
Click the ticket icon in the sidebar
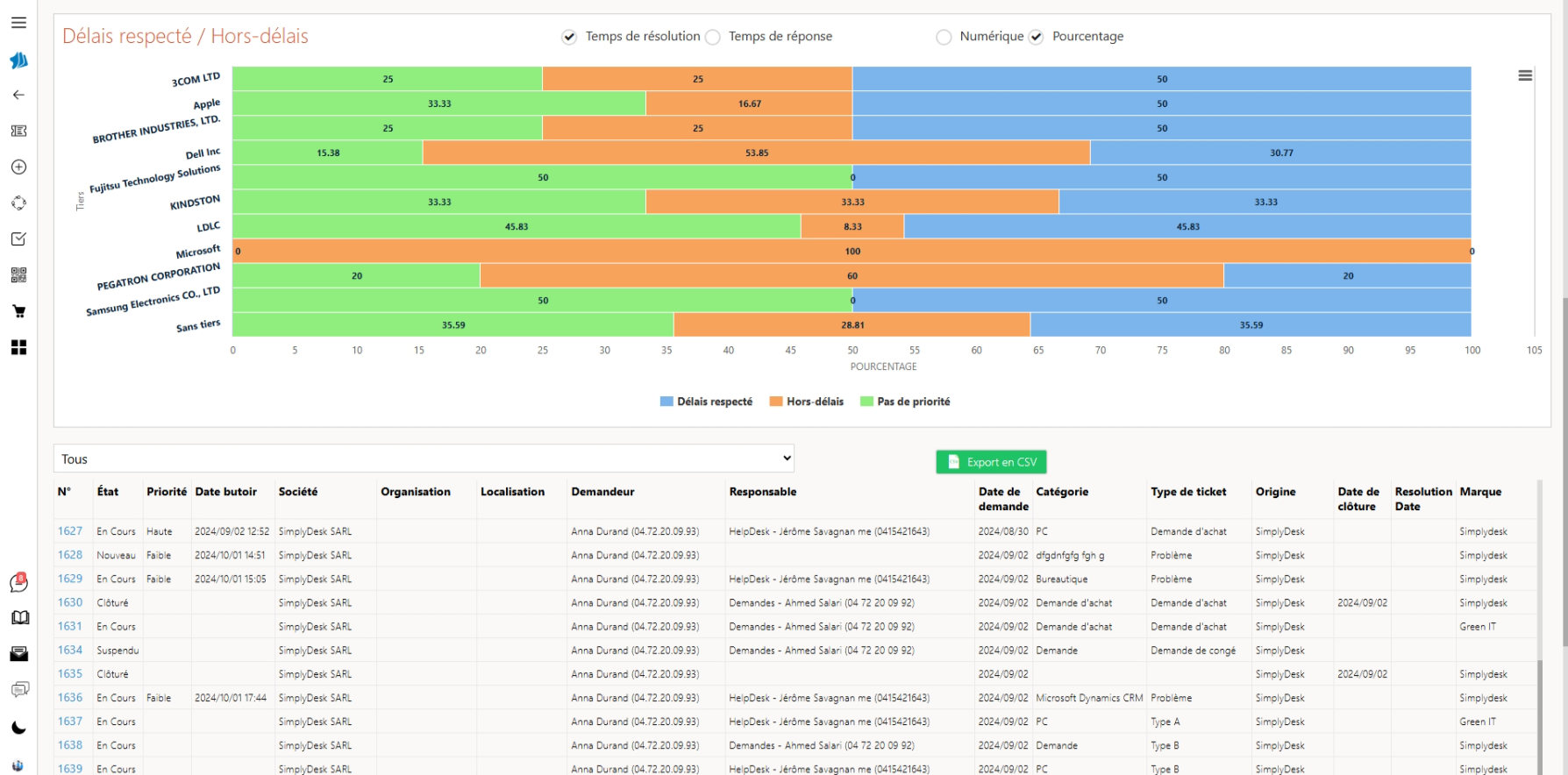tap(18, 131)
